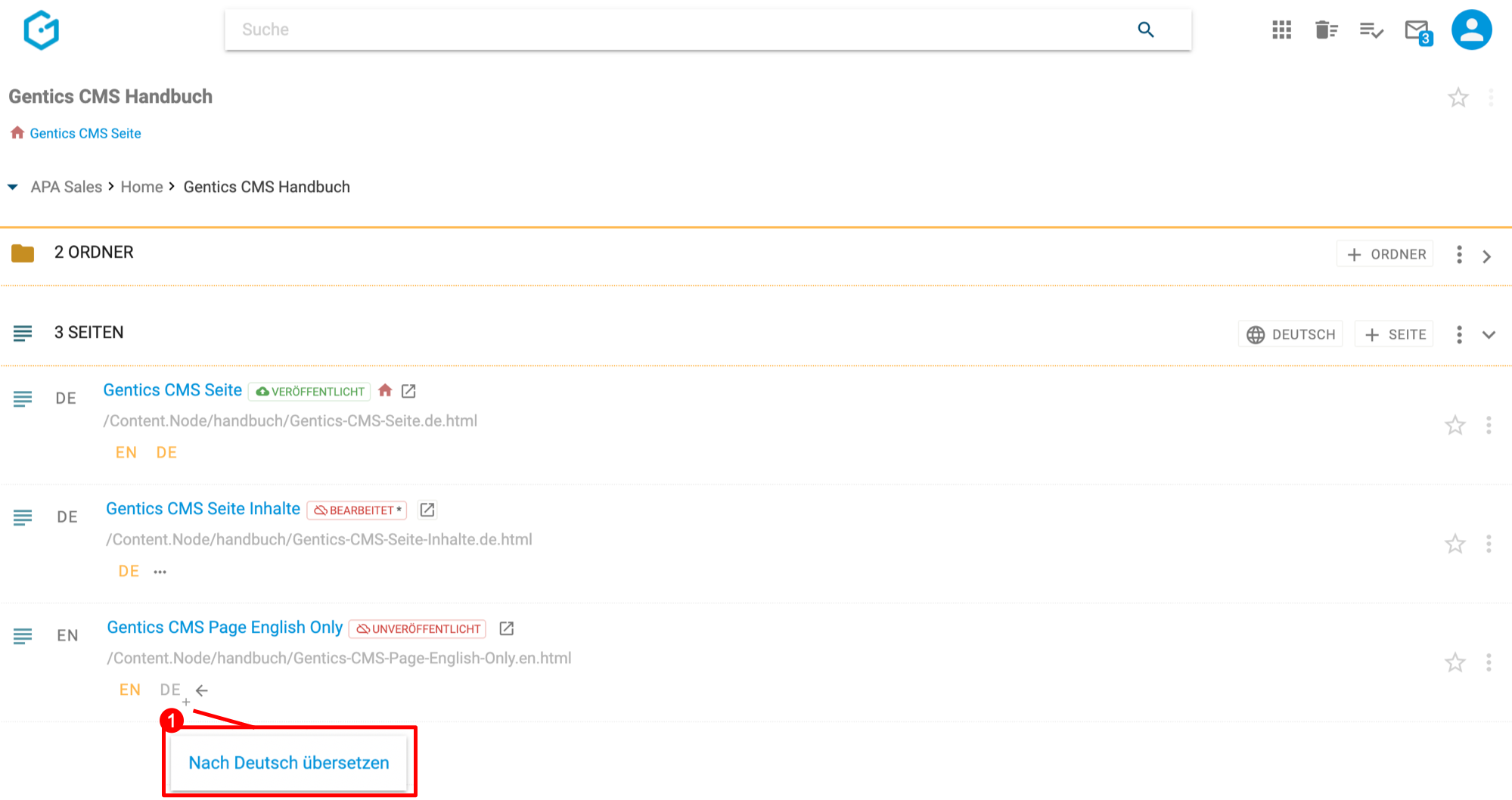This screenshot has width=1512, height=800.
Task: Open the Seiten list options menu
Action: (x=1459, y=334)
